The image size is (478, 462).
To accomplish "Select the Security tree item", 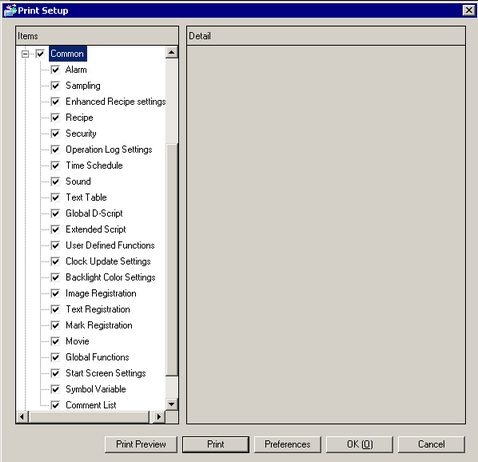I will pyautogui.click(x=81, y=133).
